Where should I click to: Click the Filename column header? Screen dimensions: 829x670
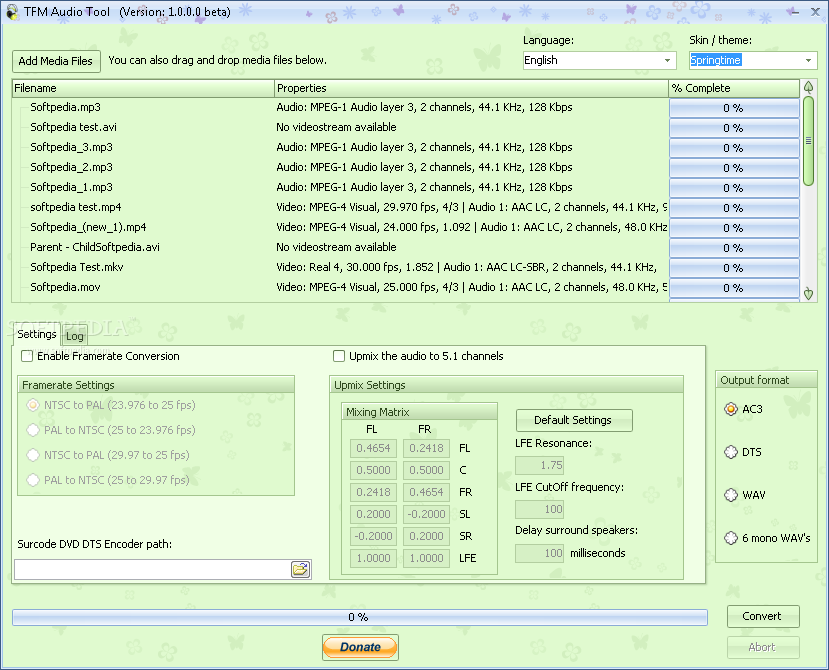pyautogui.click(x=143, y=88)
